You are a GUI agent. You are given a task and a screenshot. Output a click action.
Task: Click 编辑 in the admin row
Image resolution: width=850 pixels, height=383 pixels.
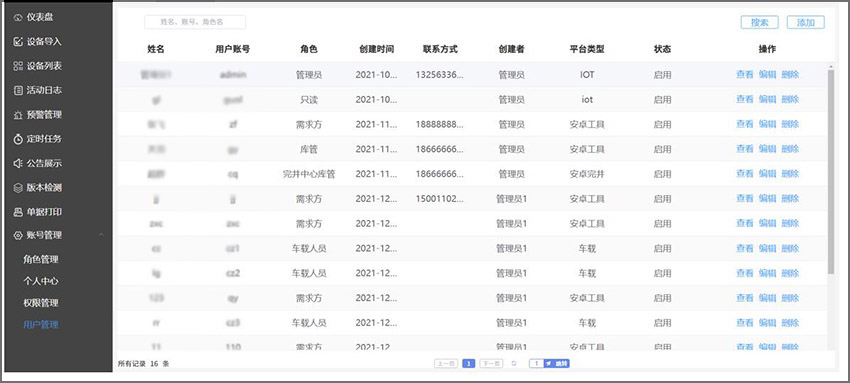point(767,75)
